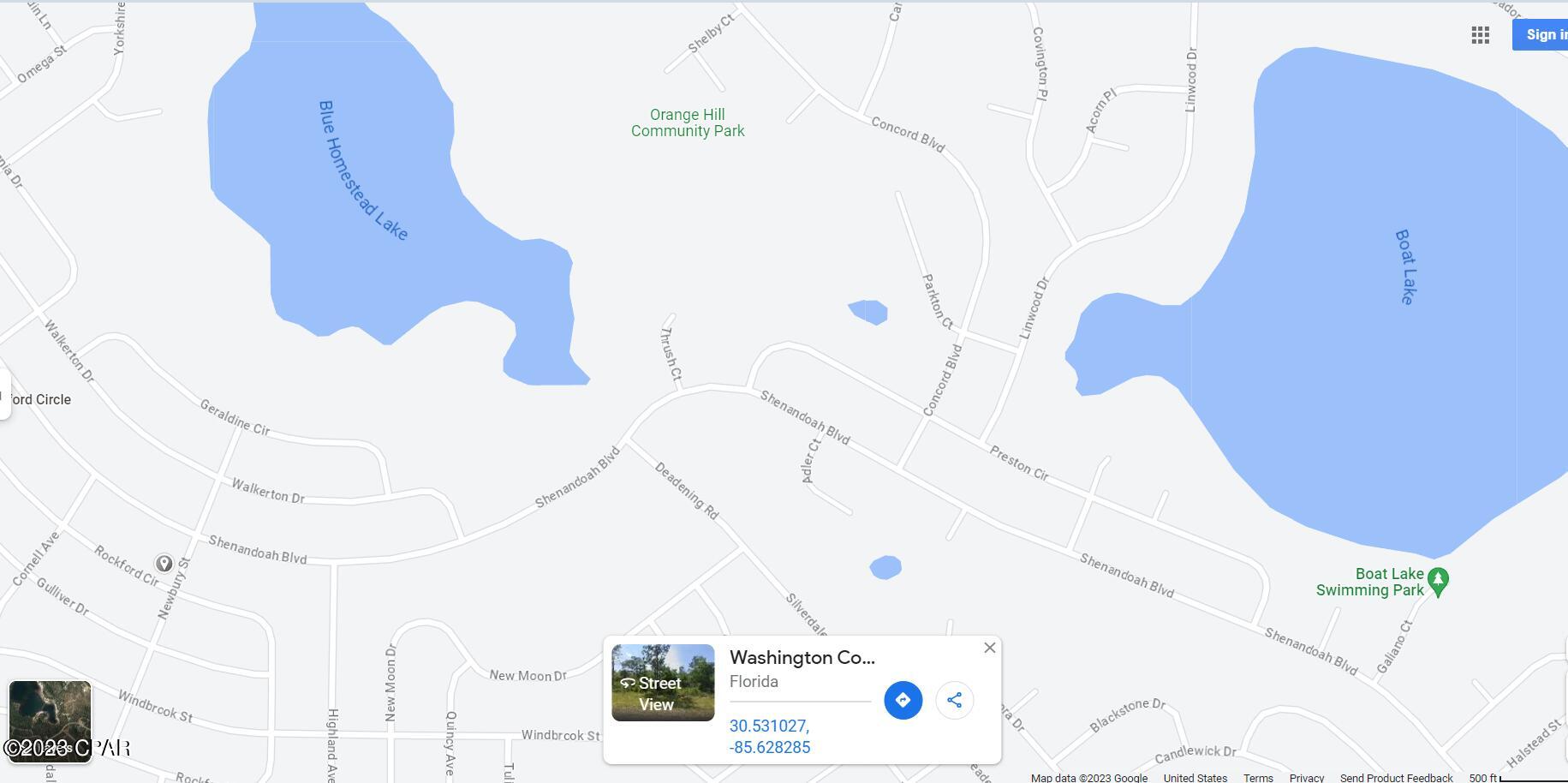The width and height of the screenshot is (1568, 783).
Task: Open the Street View thumbnail
Action: 663,683
